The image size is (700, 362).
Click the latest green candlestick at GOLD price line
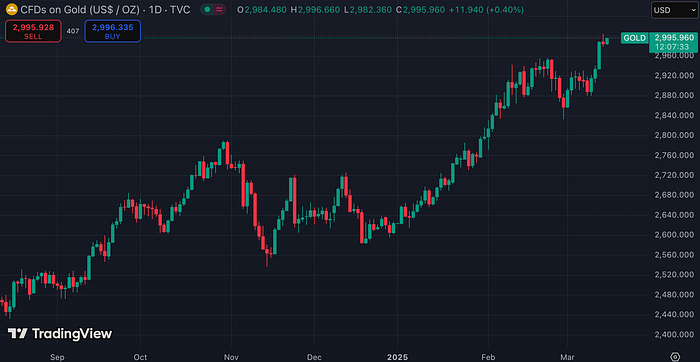(x=607, y=41)
